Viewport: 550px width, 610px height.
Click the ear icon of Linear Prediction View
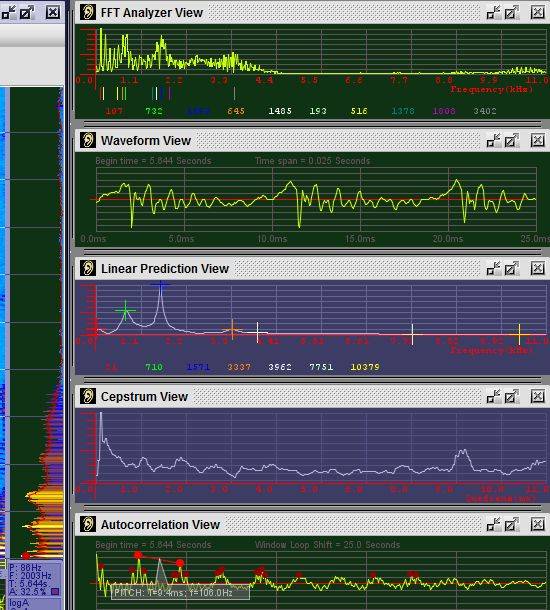(x=88, y=268)
